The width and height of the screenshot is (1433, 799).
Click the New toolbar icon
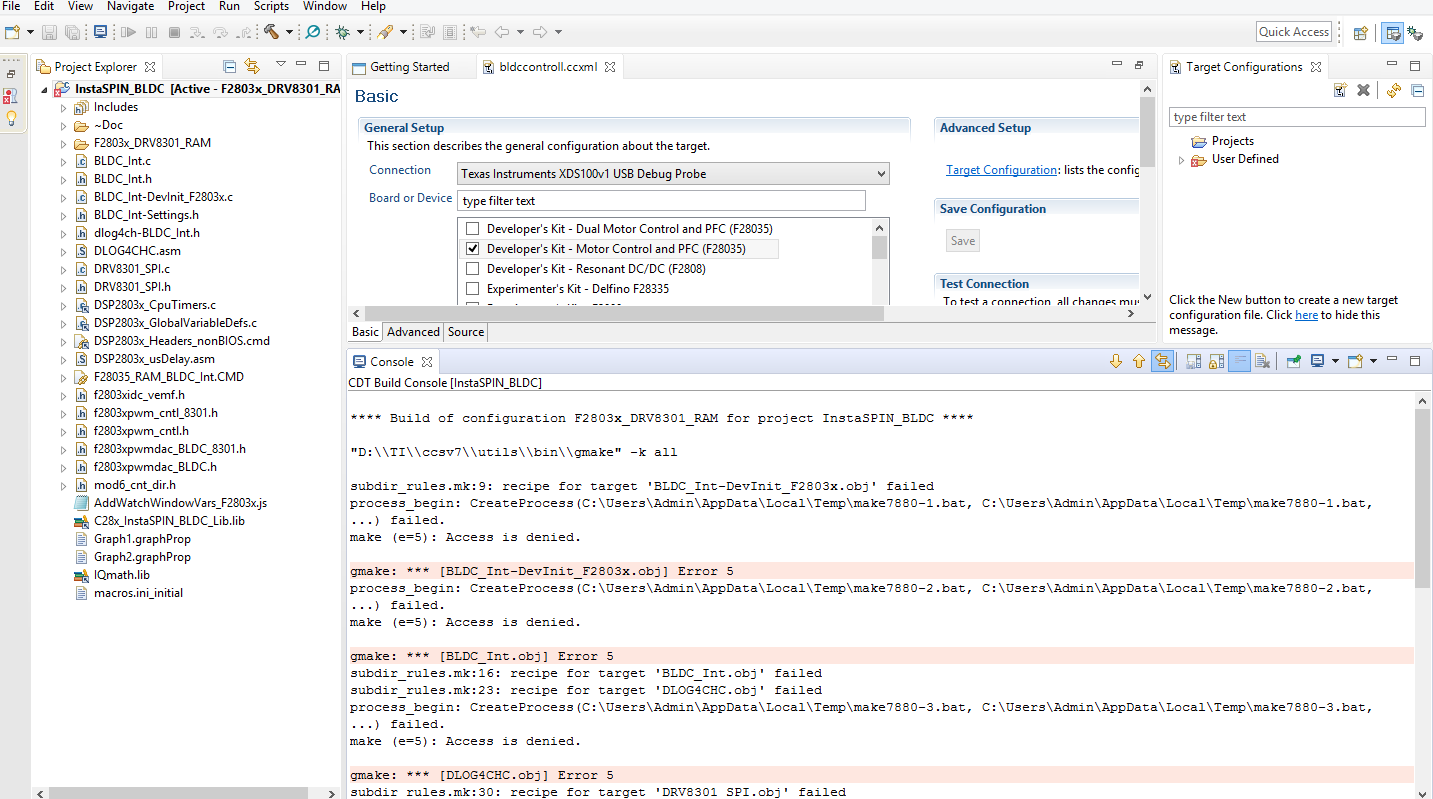click(12, 32)
